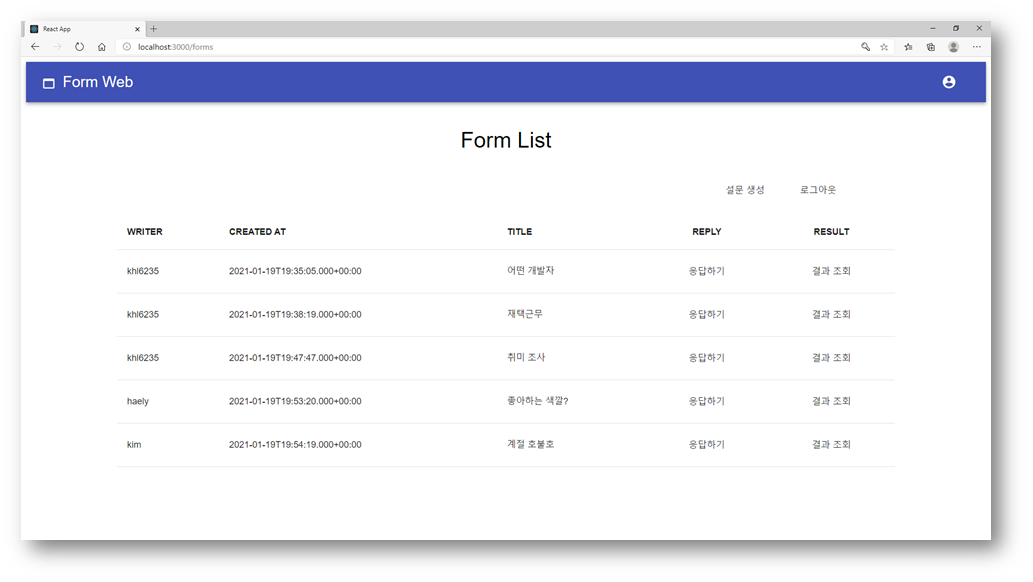Add this page to favorites with the star icon
Viewport: 1033px width, 582px height.
(884, 46)
